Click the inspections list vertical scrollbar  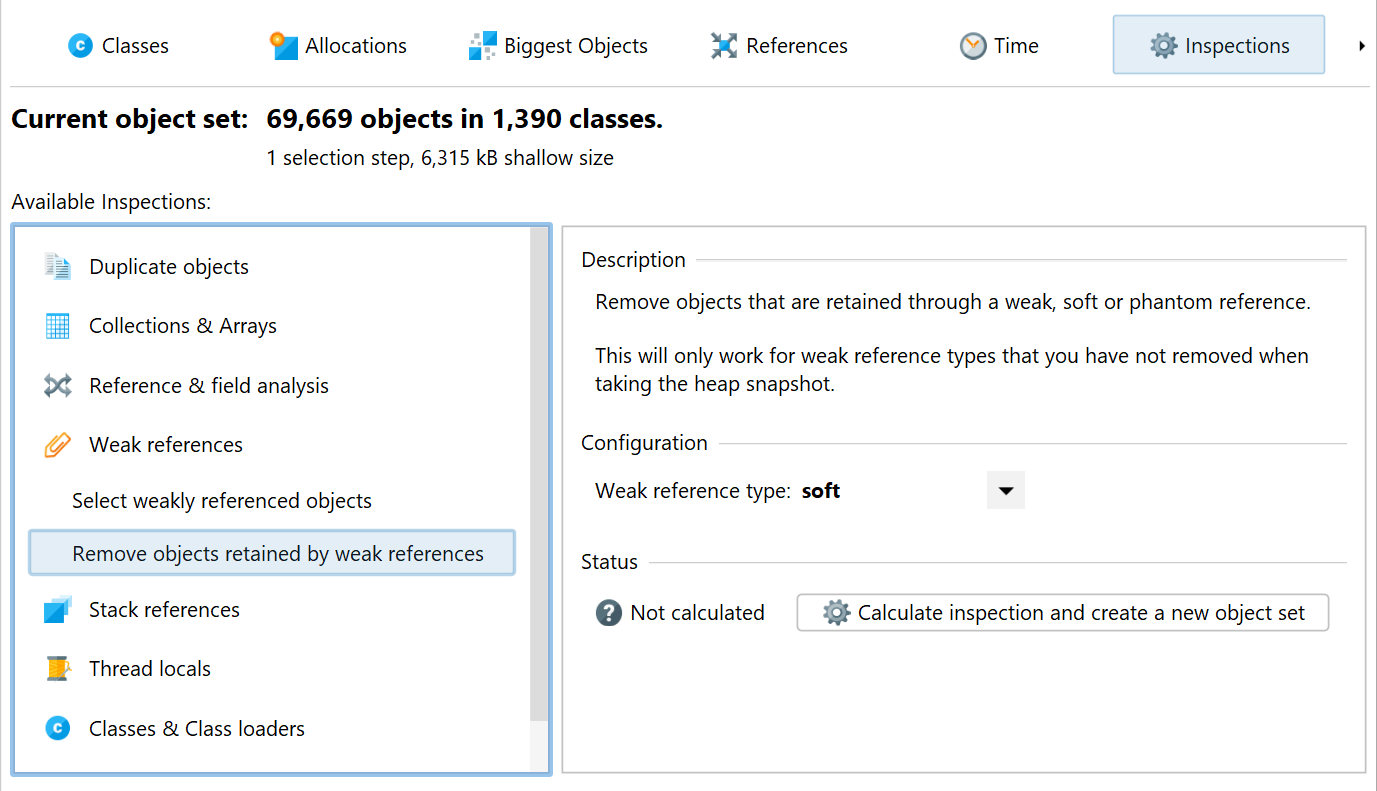coord(539,473)
